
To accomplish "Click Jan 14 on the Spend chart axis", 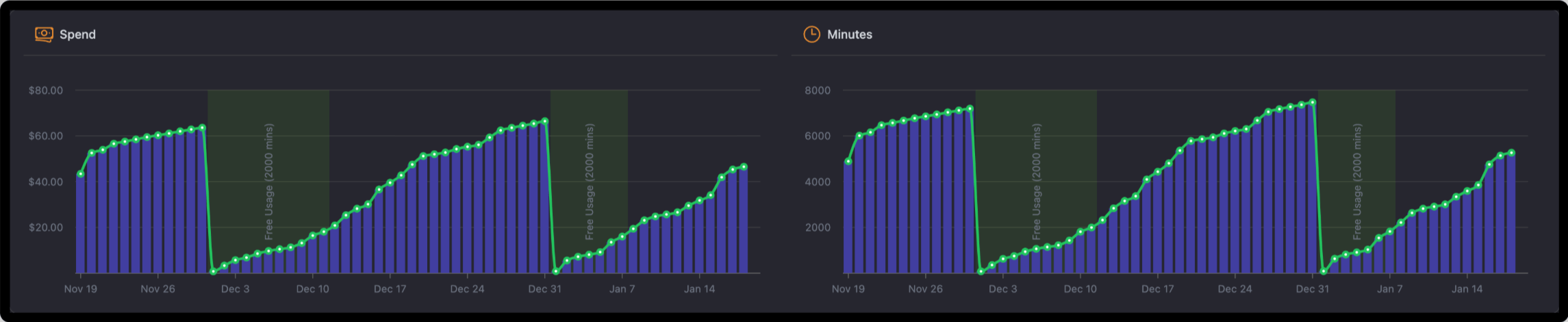I will click(700, 289).
